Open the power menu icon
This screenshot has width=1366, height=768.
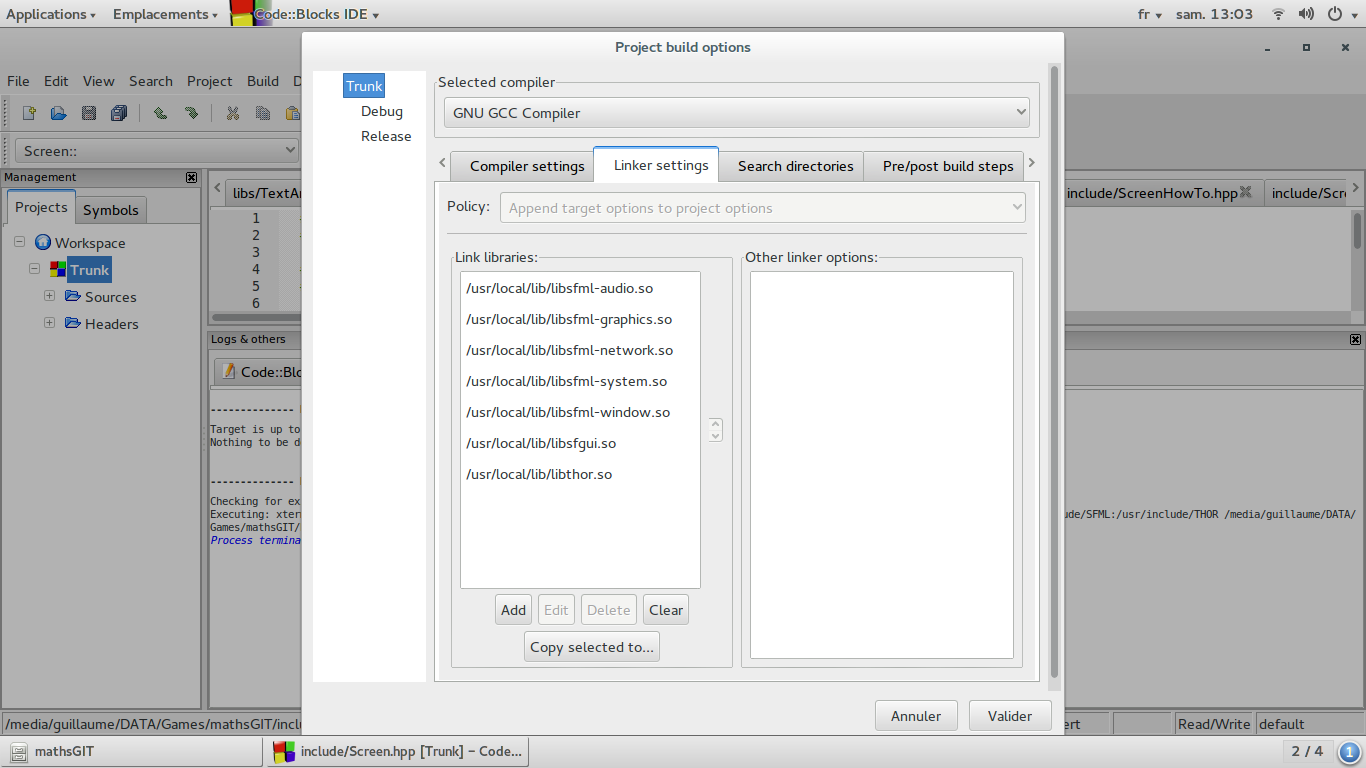pos(1334,14)
